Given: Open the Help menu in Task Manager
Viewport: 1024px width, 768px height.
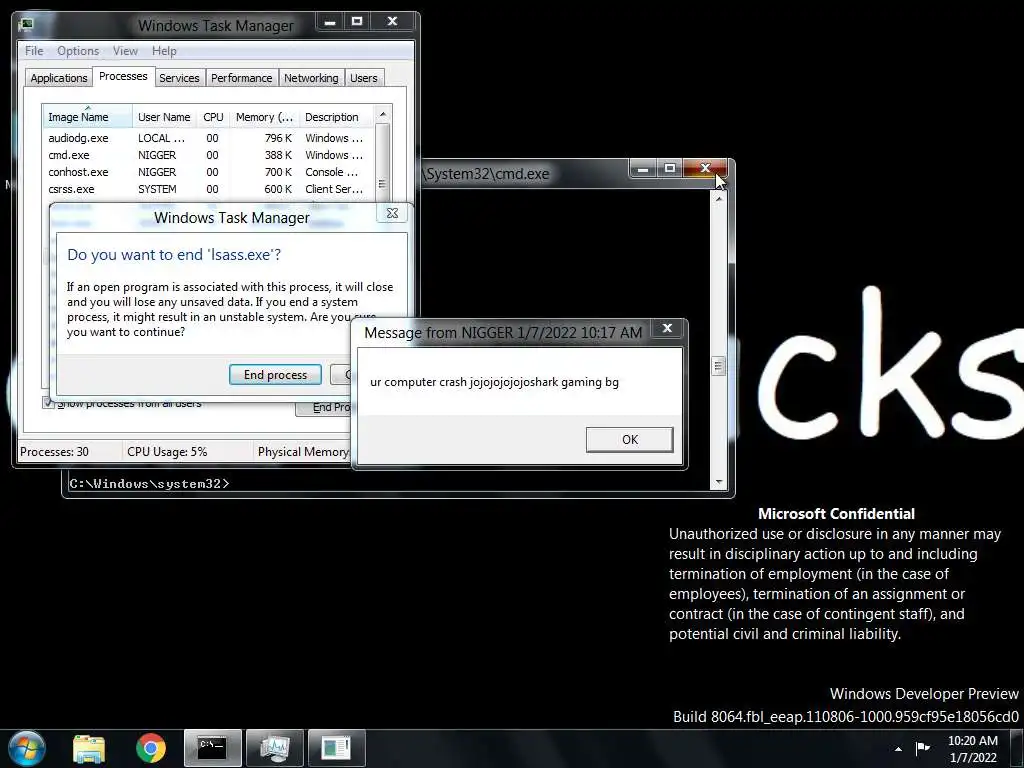Looking at the screenshot, I should (x=164, y=51).
